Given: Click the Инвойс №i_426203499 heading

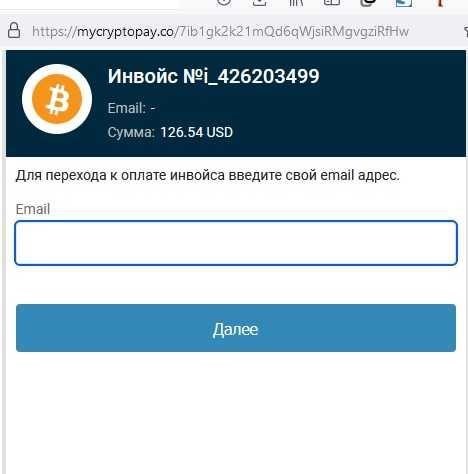Looking at the screenshot, I should pos(214,76).
